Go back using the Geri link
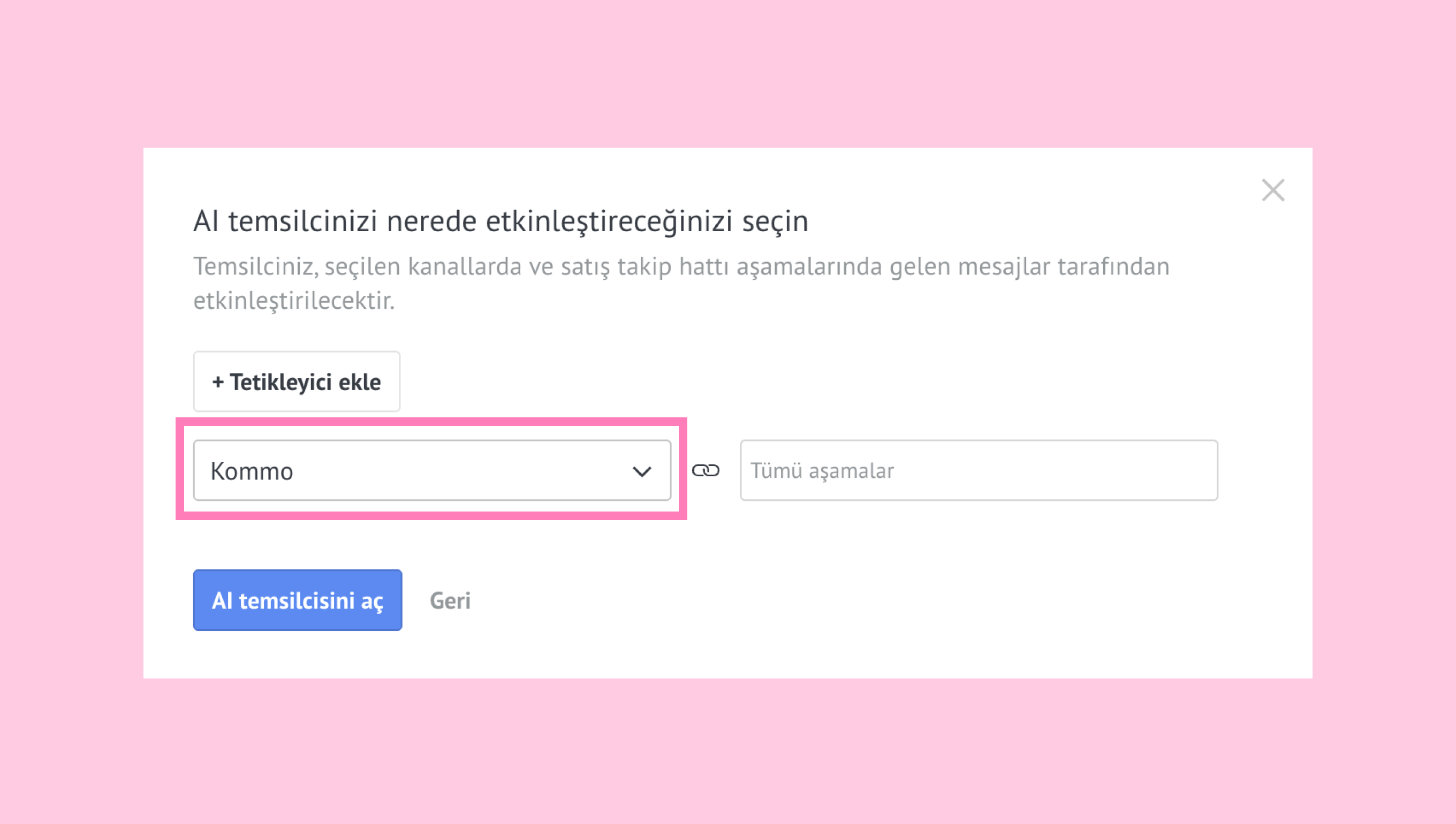Viewport: 1456px width, 824px height. (450, 600)
